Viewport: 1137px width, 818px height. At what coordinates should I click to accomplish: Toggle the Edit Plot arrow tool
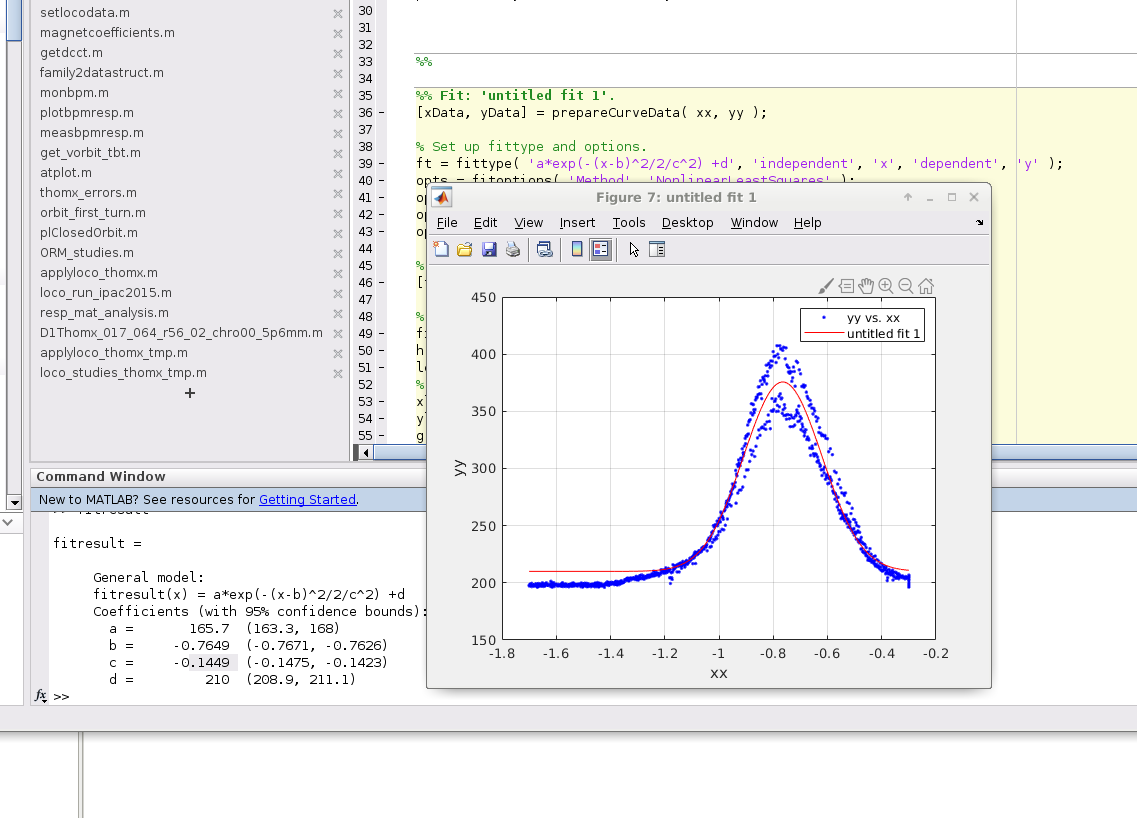click(x=634, y=250)
